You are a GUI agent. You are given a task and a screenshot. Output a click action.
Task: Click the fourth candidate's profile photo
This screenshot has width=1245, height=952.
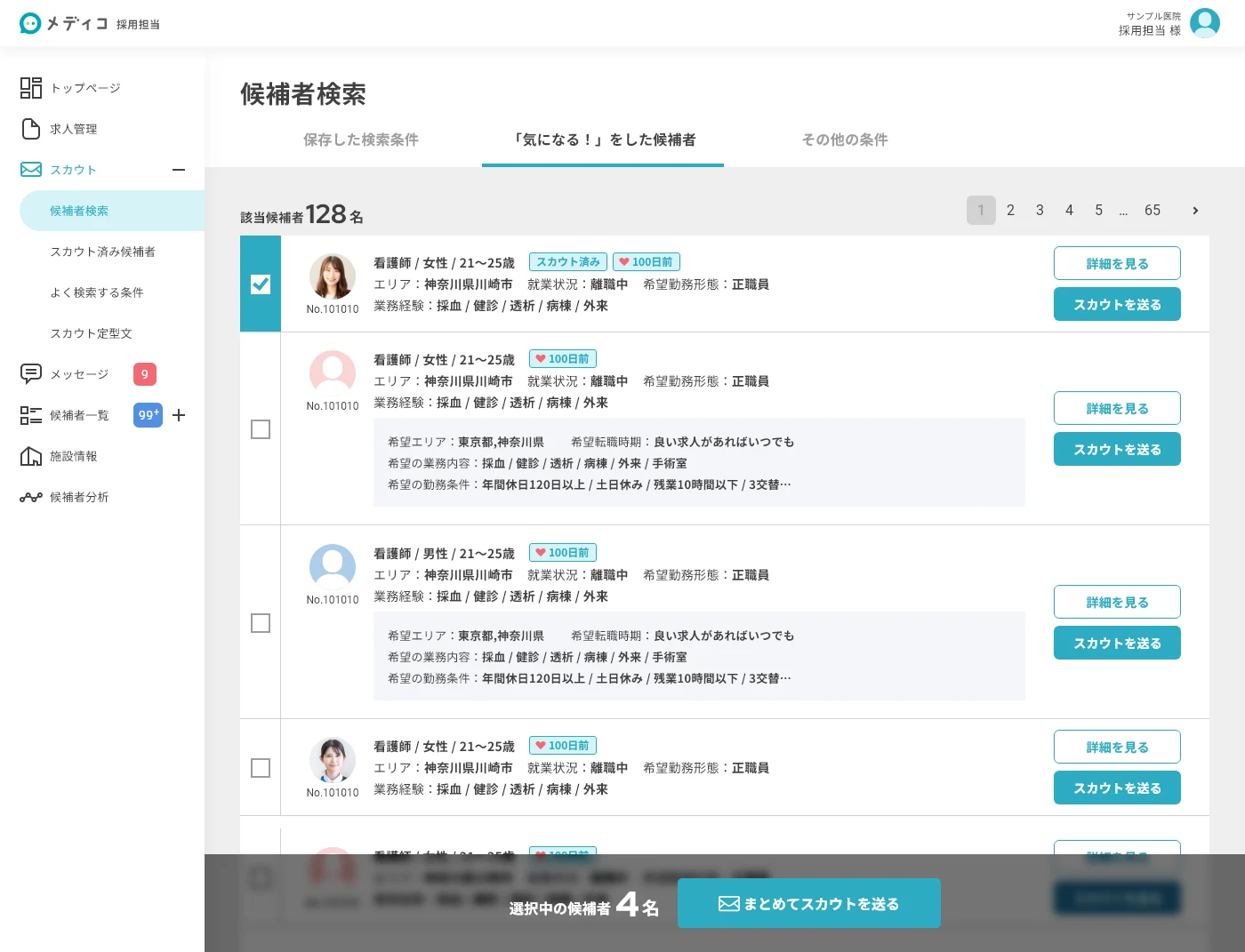click(x=333, y=759)
